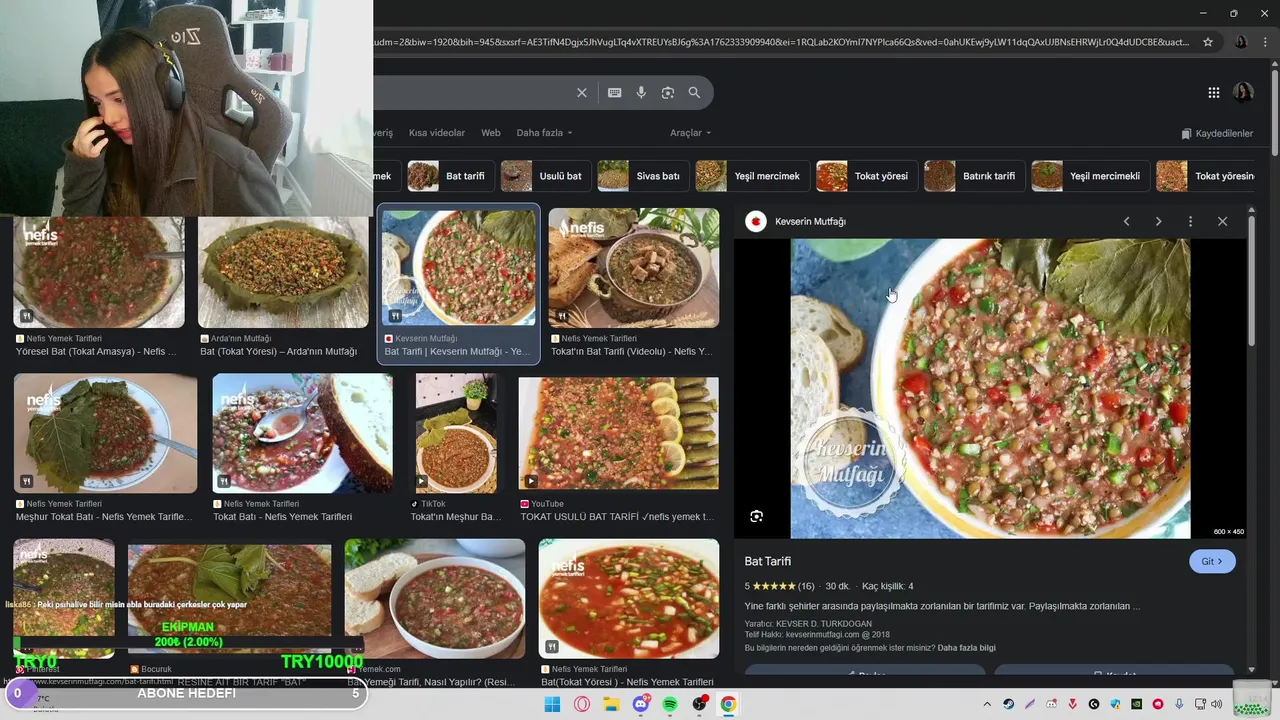The width and height of the screenshot is (1280, 720).
Task: Open YouTube TOKAT USULÜ BAT TARİFİ thumbnail
Action: click(618, 433)
